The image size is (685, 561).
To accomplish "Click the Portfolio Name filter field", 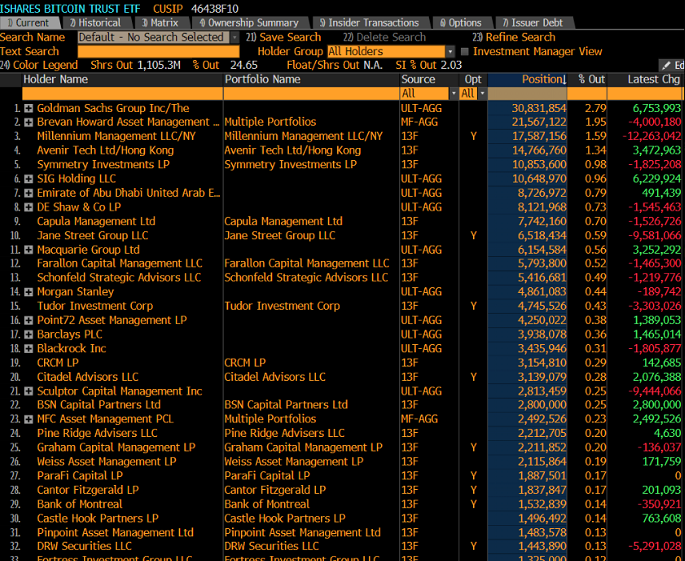I will pos(311,94).
